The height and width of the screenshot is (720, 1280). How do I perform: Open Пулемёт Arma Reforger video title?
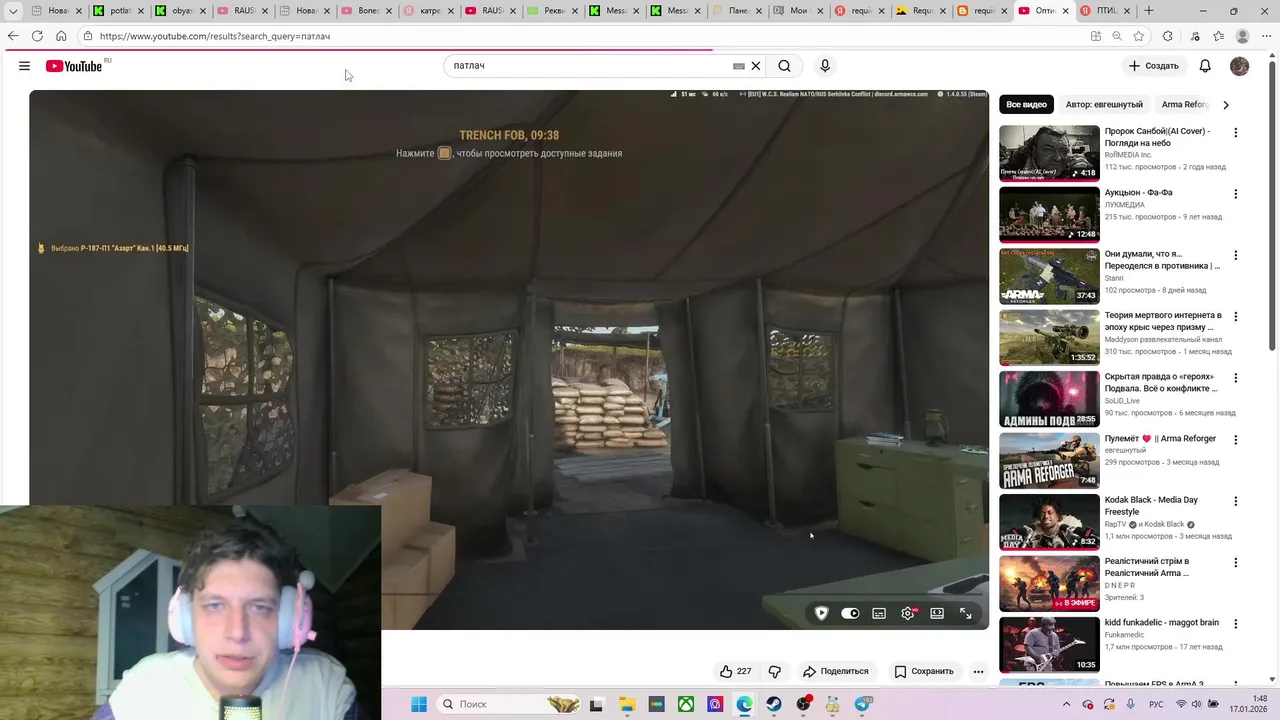pyautogui.click(x=1160, y=438)
